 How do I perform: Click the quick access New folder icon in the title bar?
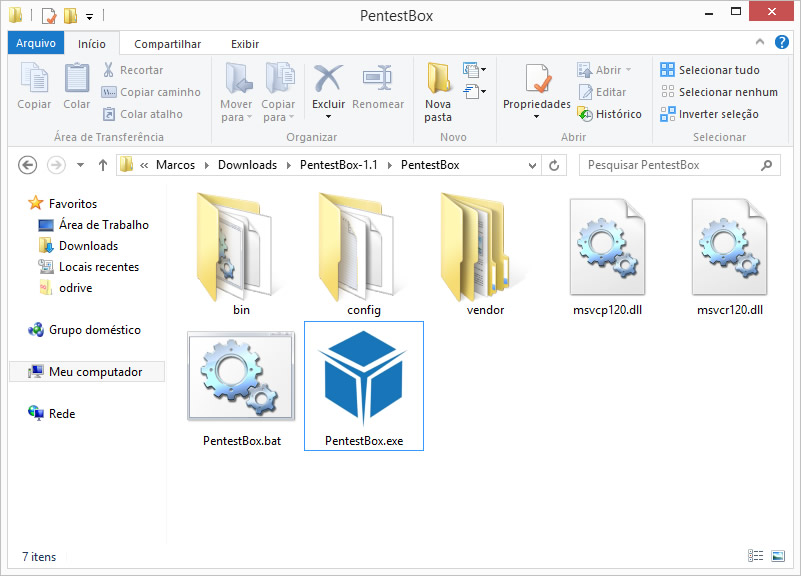click(70, 16)
